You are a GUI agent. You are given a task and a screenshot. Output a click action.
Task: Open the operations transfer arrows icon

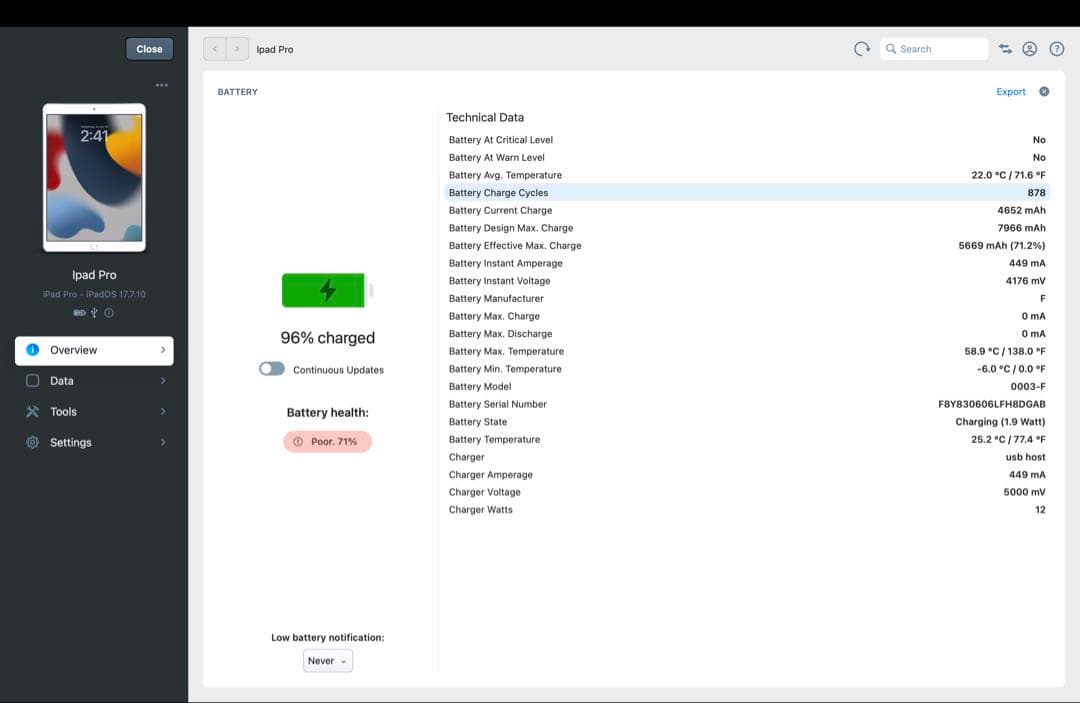pos(1005,49)
